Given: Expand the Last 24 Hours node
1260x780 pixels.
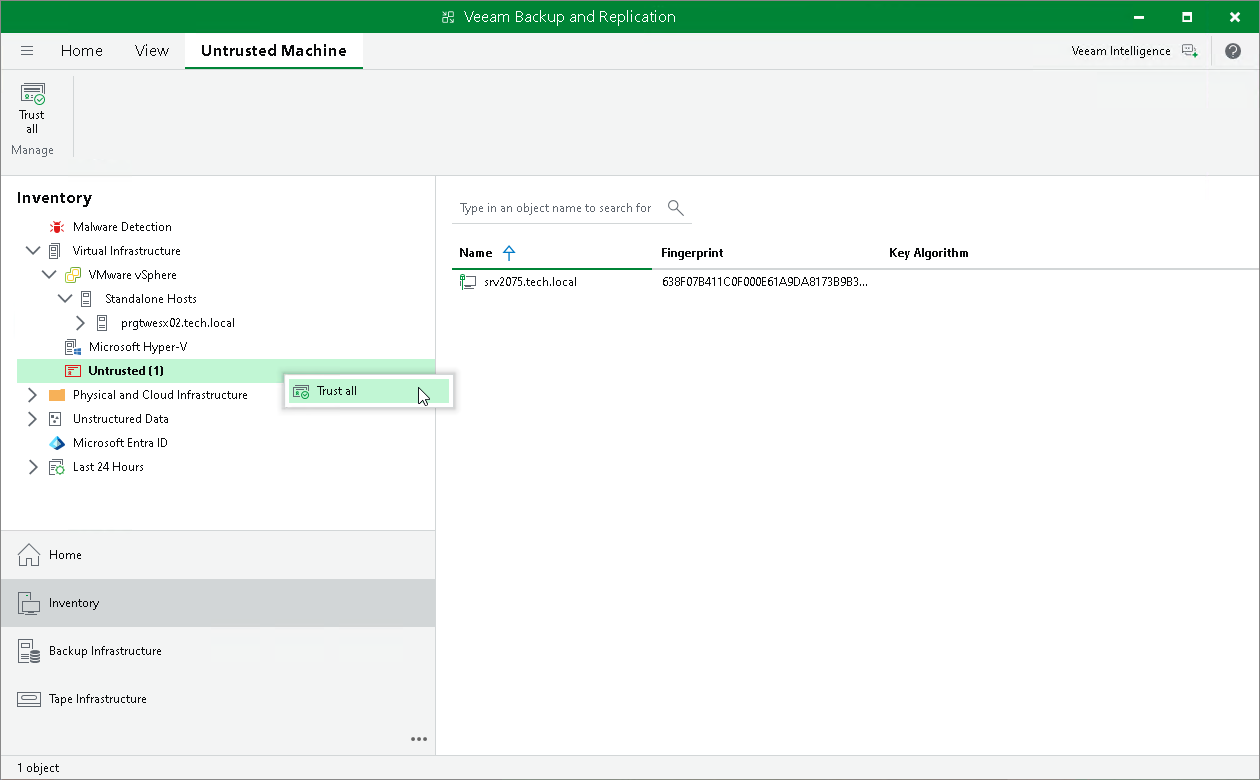Looking at the screenshot, I should click(x=32, y=467).
